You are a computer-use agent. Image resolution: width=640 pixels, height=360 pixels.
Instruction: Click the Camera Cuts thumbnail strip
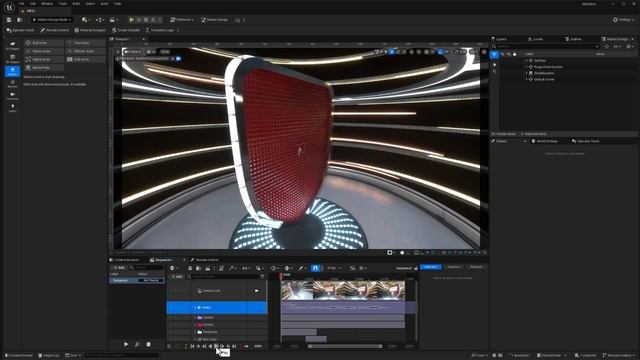(343, 291)
